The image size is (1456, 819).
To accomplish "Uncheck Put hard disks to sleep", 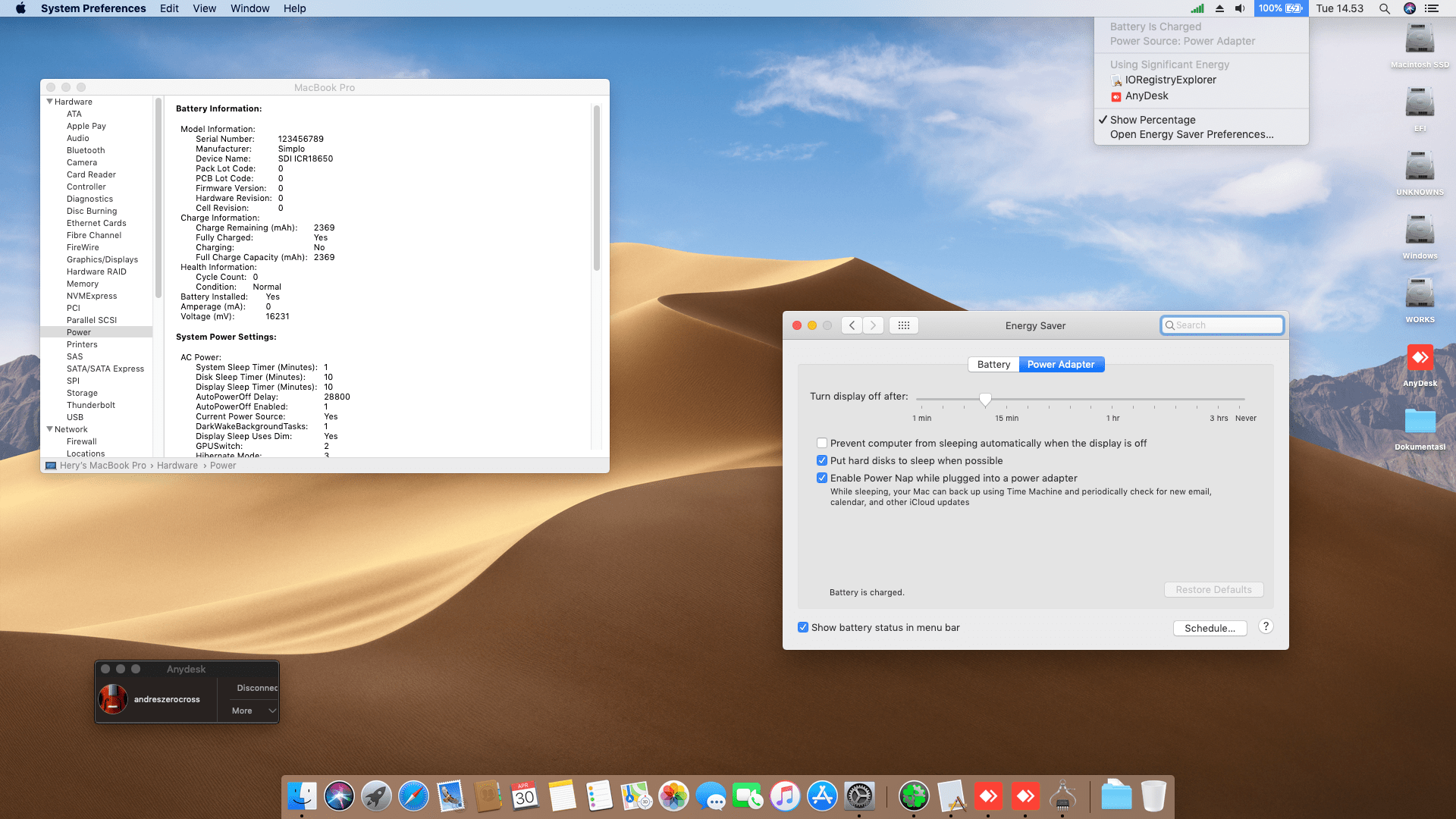I will (822, 460).
